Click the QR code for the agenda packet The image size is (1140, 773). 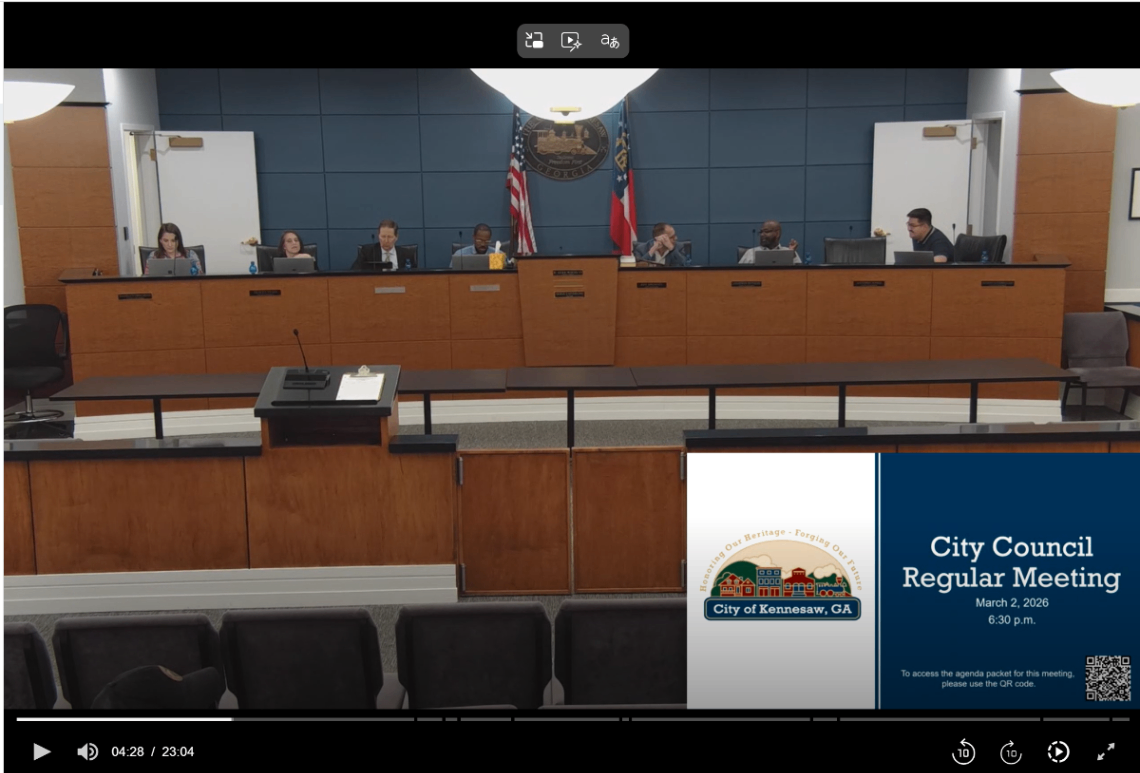(1107, 678)
